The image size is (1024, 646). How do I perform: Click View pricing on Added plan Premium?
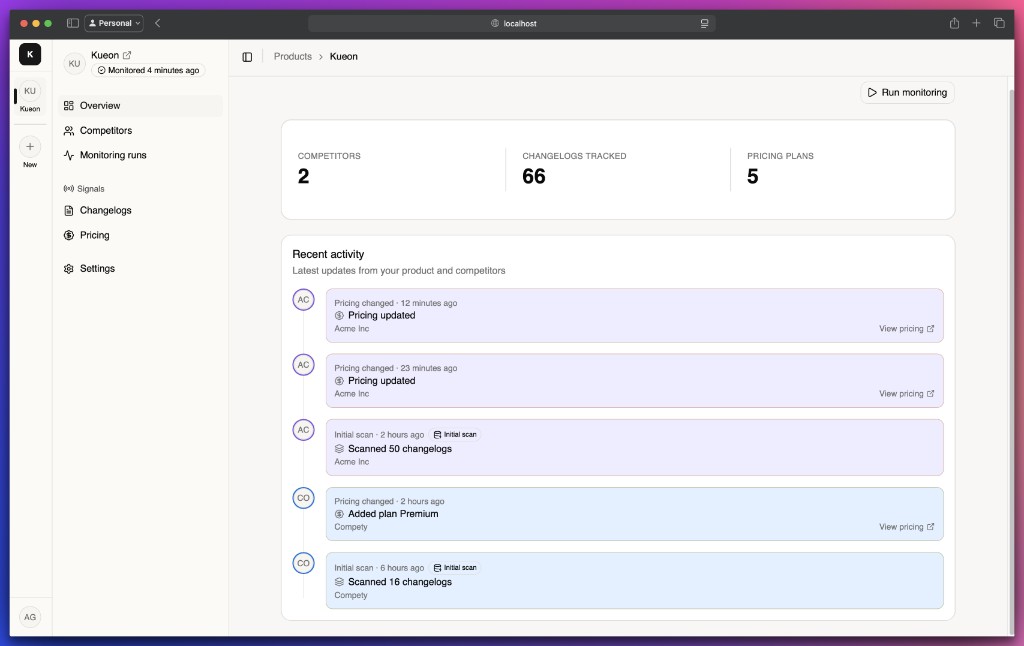pyautogui.click(x=906, y=527)
